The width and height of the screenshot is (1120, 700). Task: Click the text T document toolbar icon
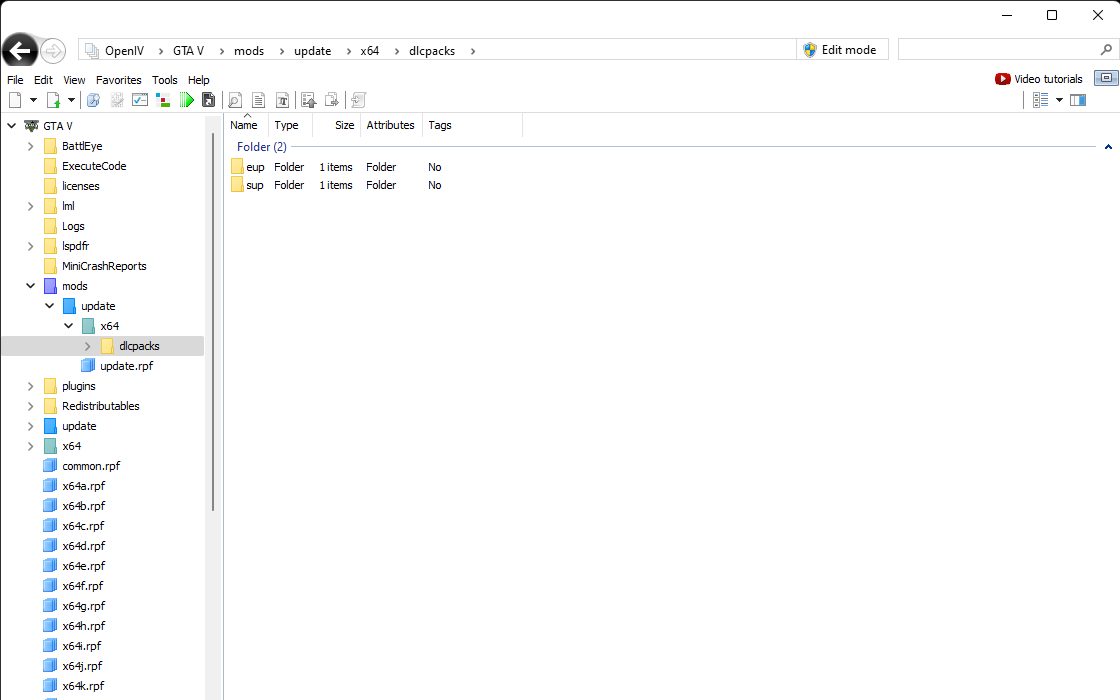[283, 100]
